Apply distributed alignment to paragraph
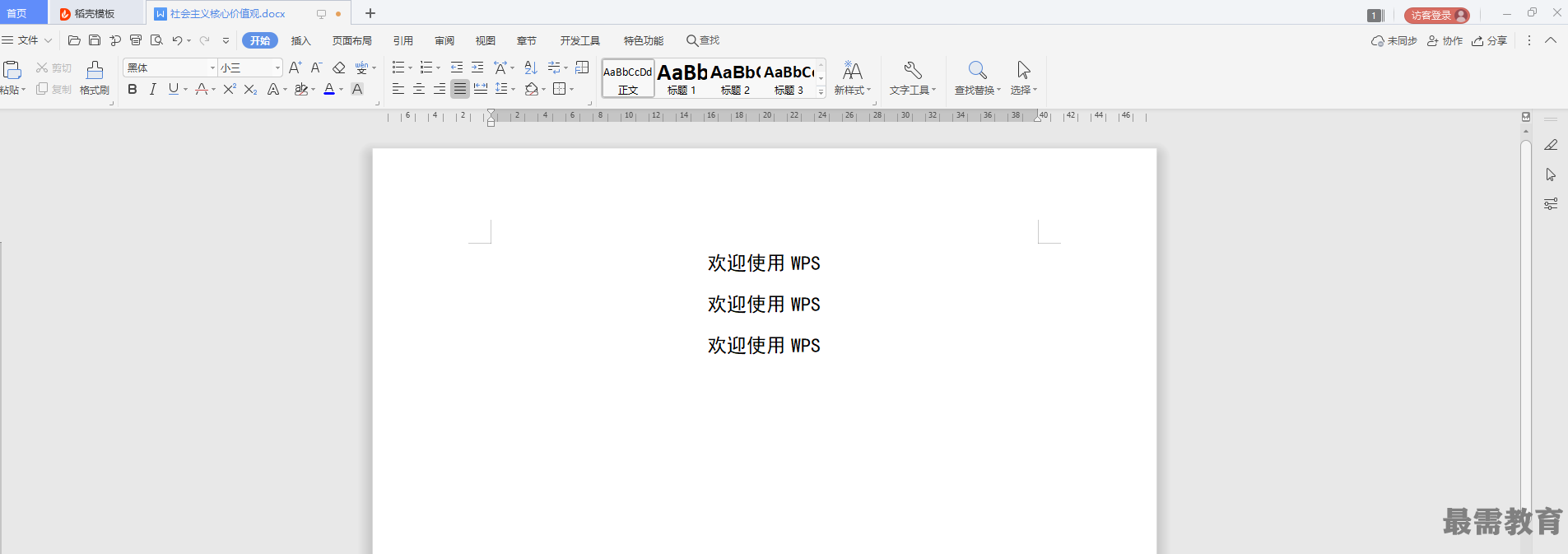The height and width of the screenshot is (554, 1568). point(481,89)
